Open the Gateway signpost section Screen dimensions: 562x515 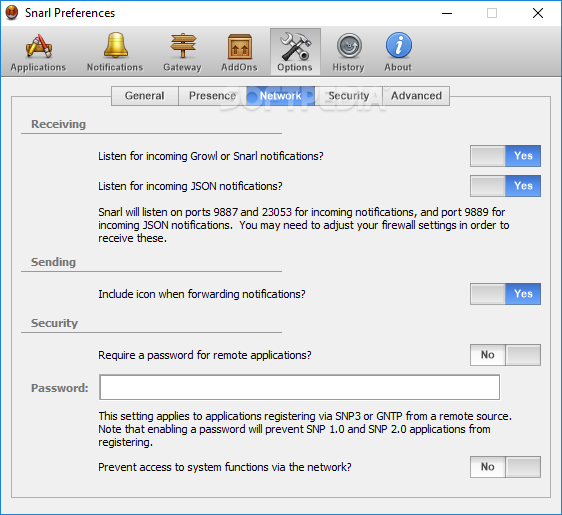pyautogui.click(x=182, y=52)
